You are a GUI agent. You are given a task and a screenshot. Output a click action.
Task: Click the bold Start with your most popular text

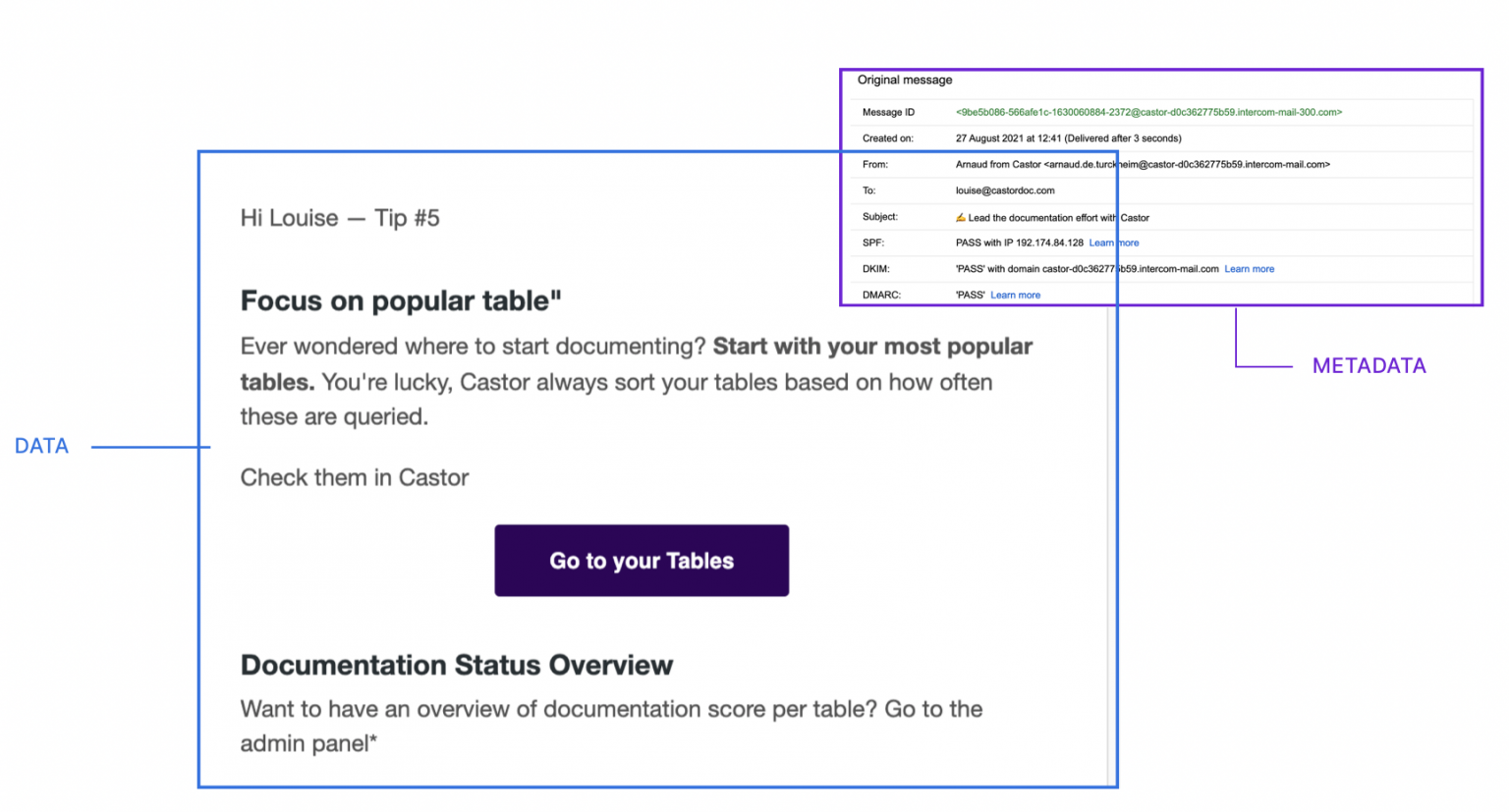tap(871, 347)
